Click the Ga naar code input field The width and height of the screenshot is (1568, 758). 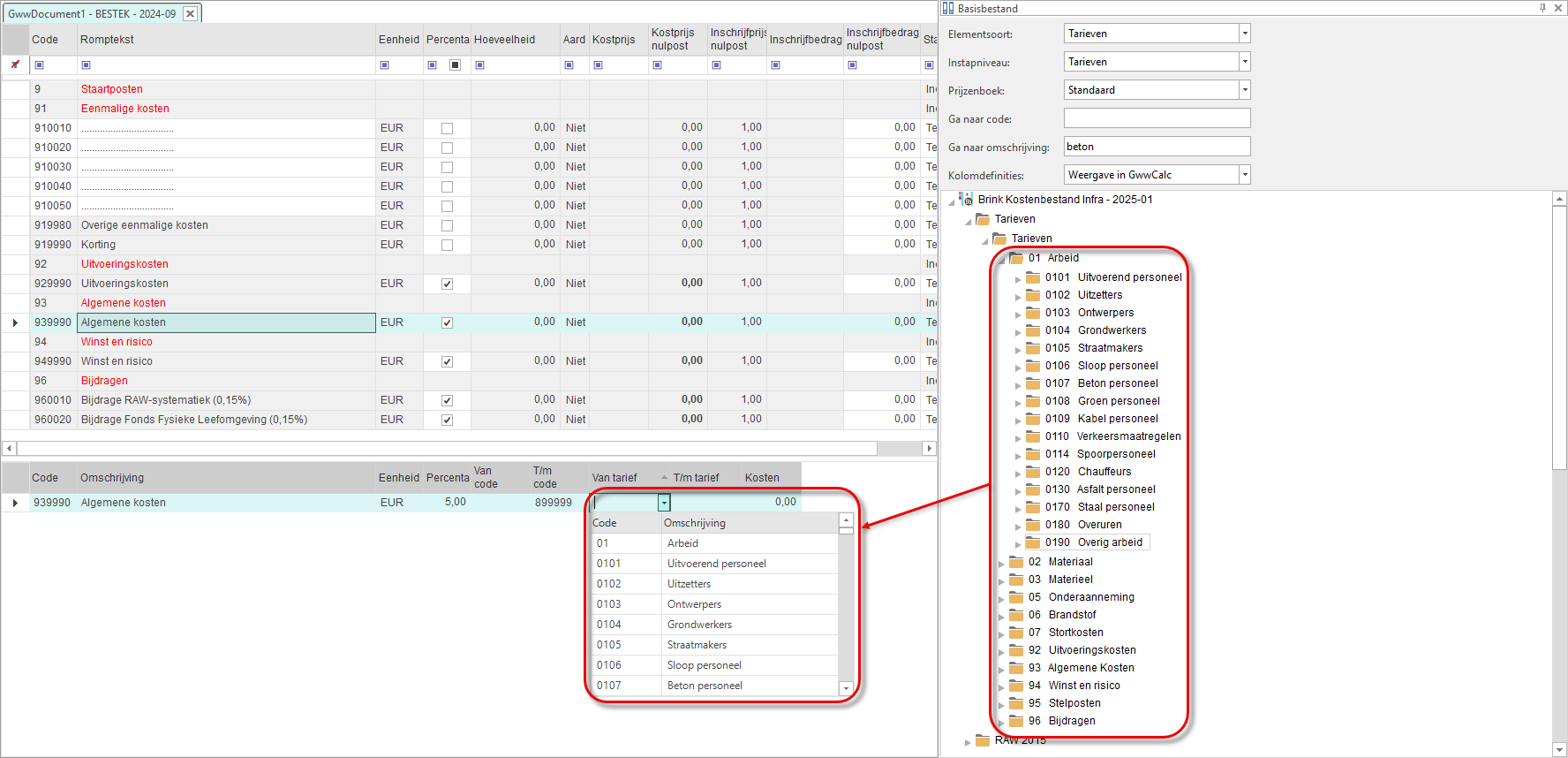pos(1157,118)
